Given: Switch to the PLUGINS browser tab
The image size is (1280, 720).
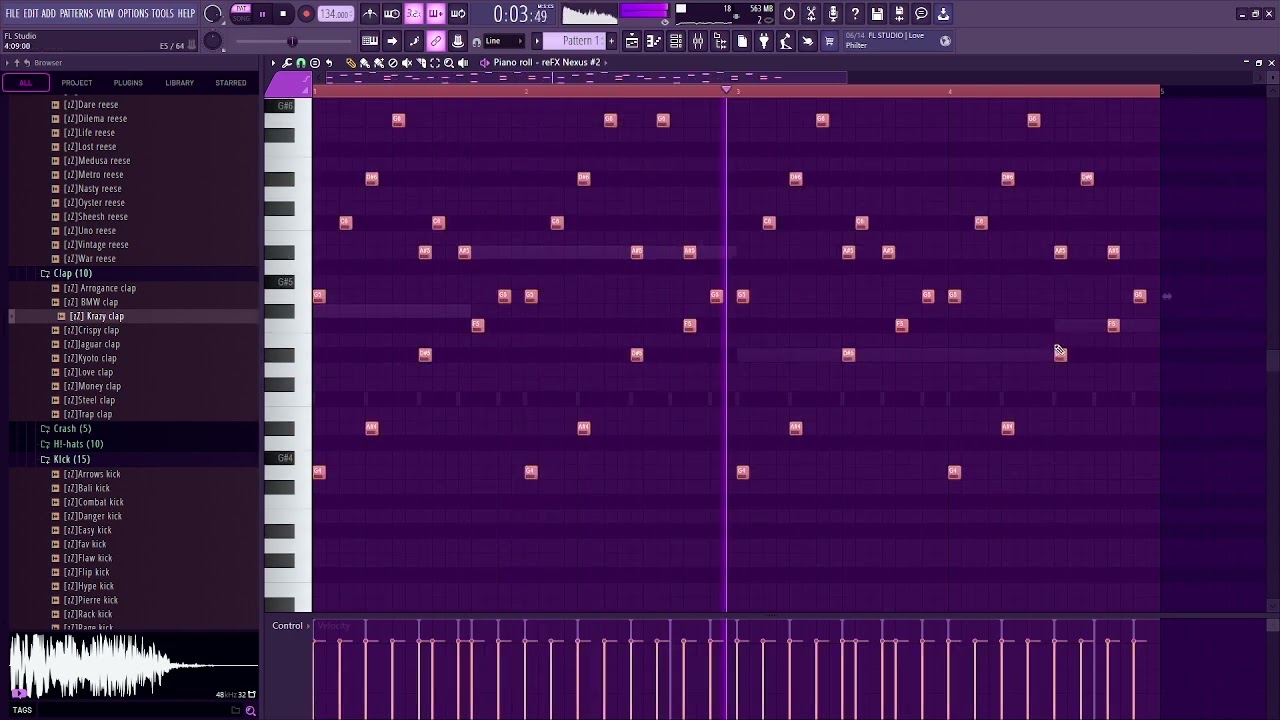Looking at the screenshot, I should [128, 83].
